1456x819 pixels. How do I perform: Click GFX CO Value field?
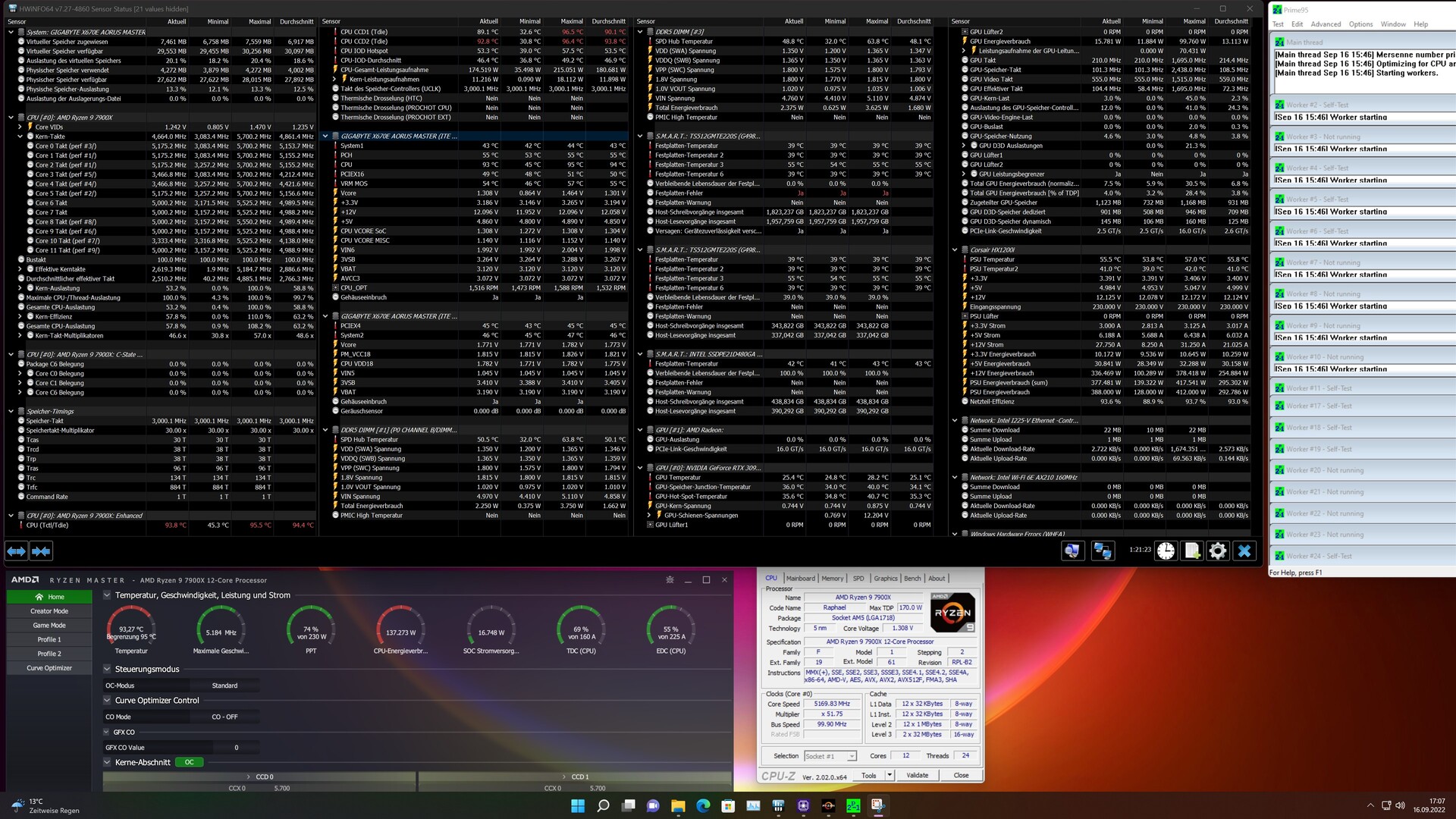(236, 748)
